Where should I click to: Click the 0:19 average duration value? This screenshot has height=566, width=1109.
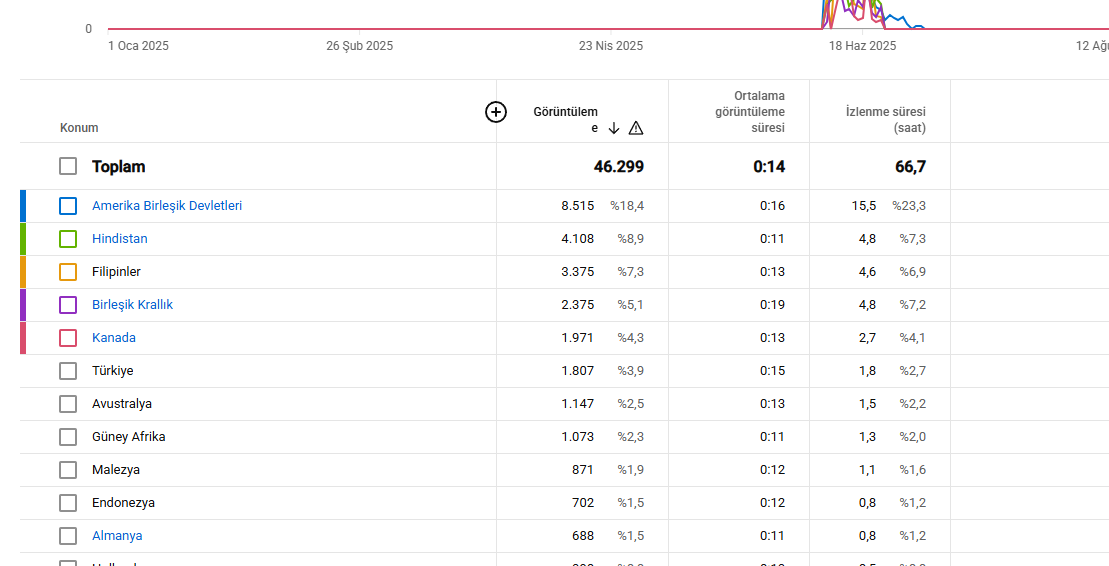[x=772, y=305]
